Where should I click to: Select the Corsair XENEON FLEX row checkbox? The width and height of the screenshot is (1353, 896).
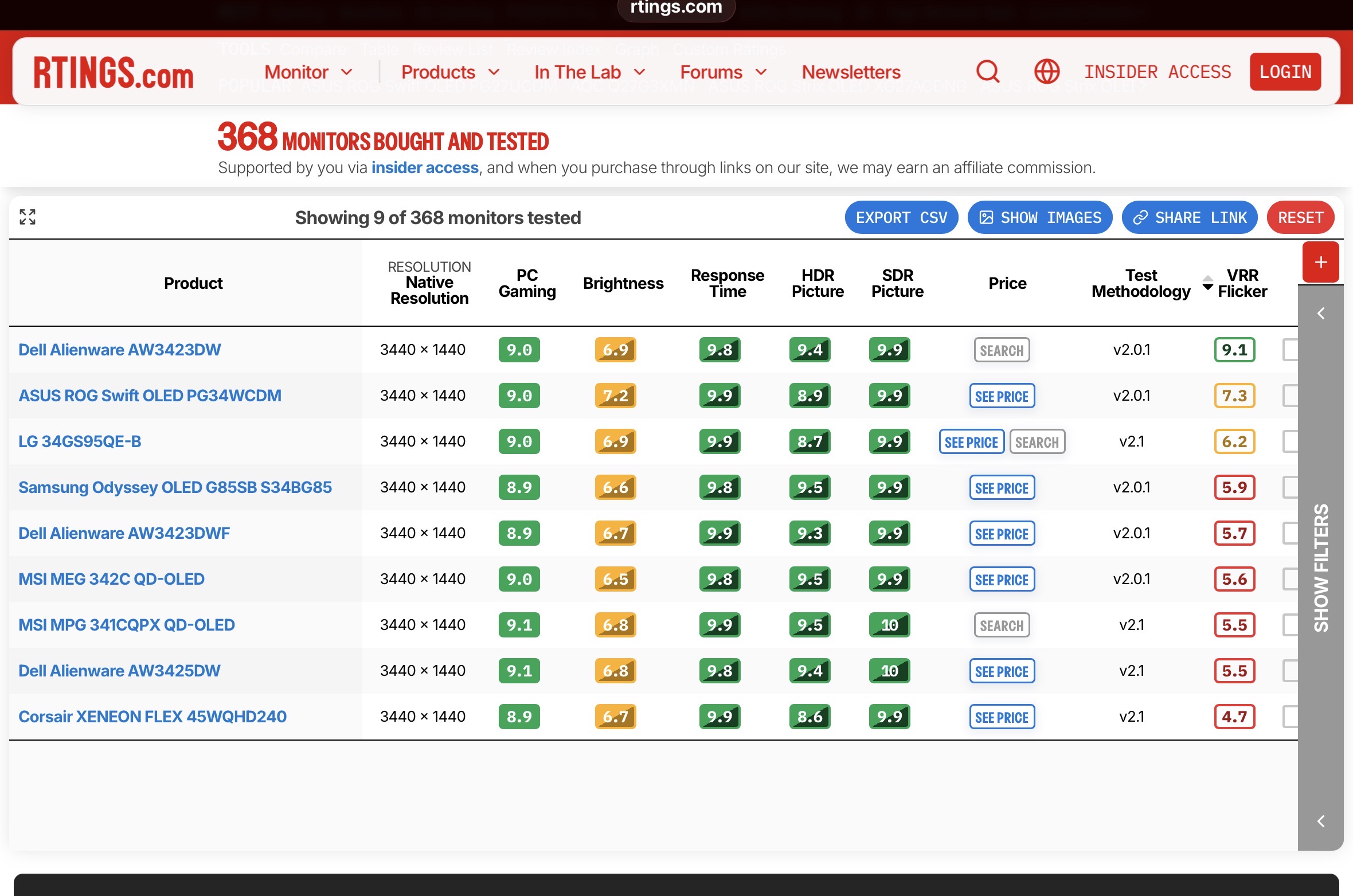[x=1291, y=717]
